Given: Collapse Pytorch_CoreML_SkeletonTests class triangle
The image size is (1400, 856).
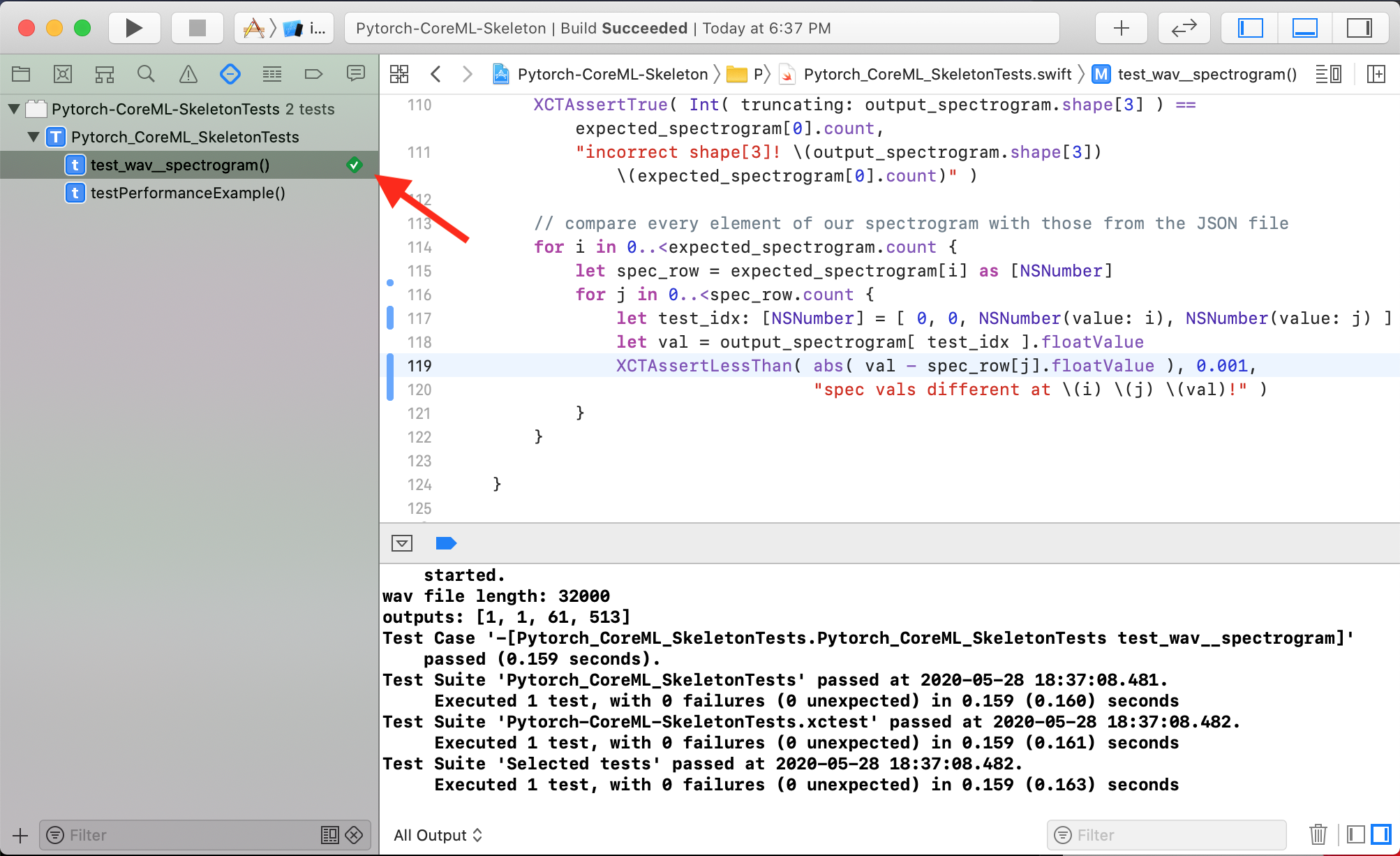Looking at the screenshot, I should pyautogui.click(x=33, y=137).
